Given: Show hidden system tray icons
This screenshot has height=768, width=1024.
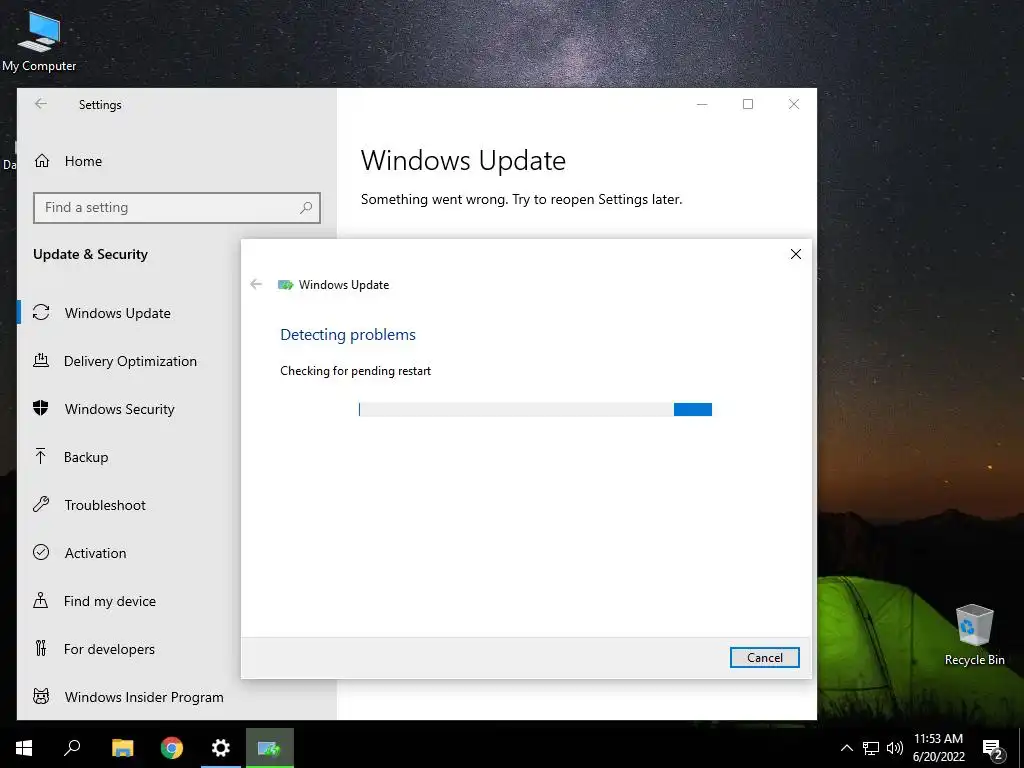Looking at the screenshot, I should click(x=846, y=748).
